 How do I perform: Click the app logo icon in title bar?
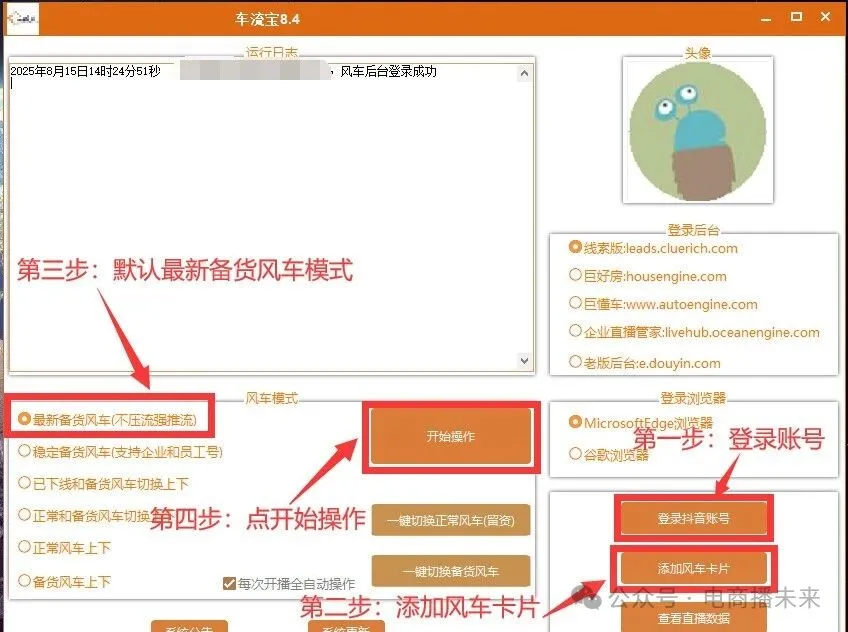click(21, 17)
